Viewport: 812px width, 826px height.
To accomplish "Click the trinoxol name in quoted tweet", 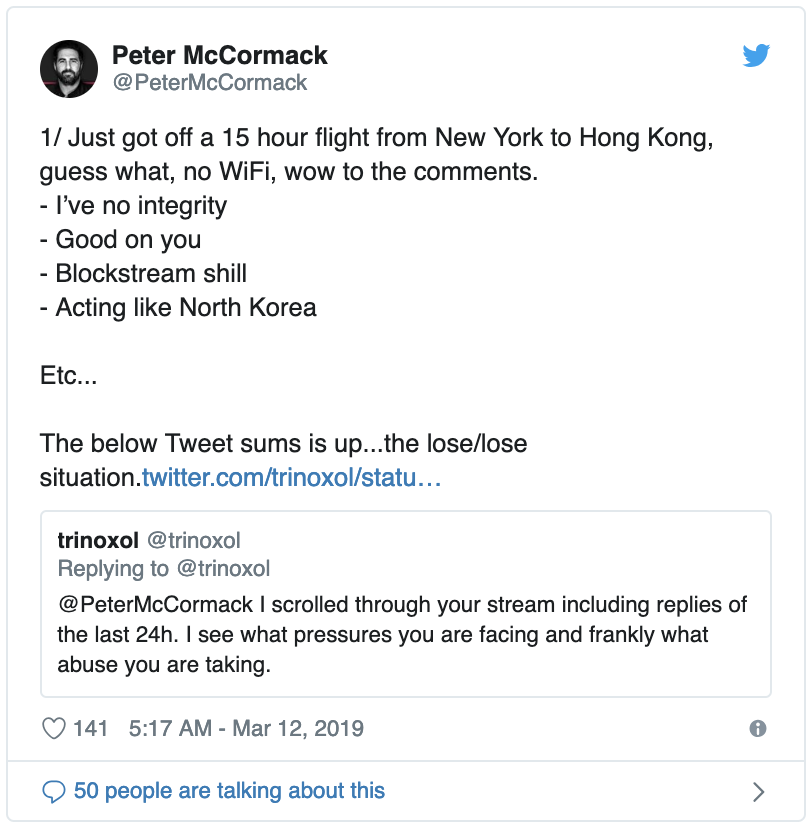I will pos(99,541).
